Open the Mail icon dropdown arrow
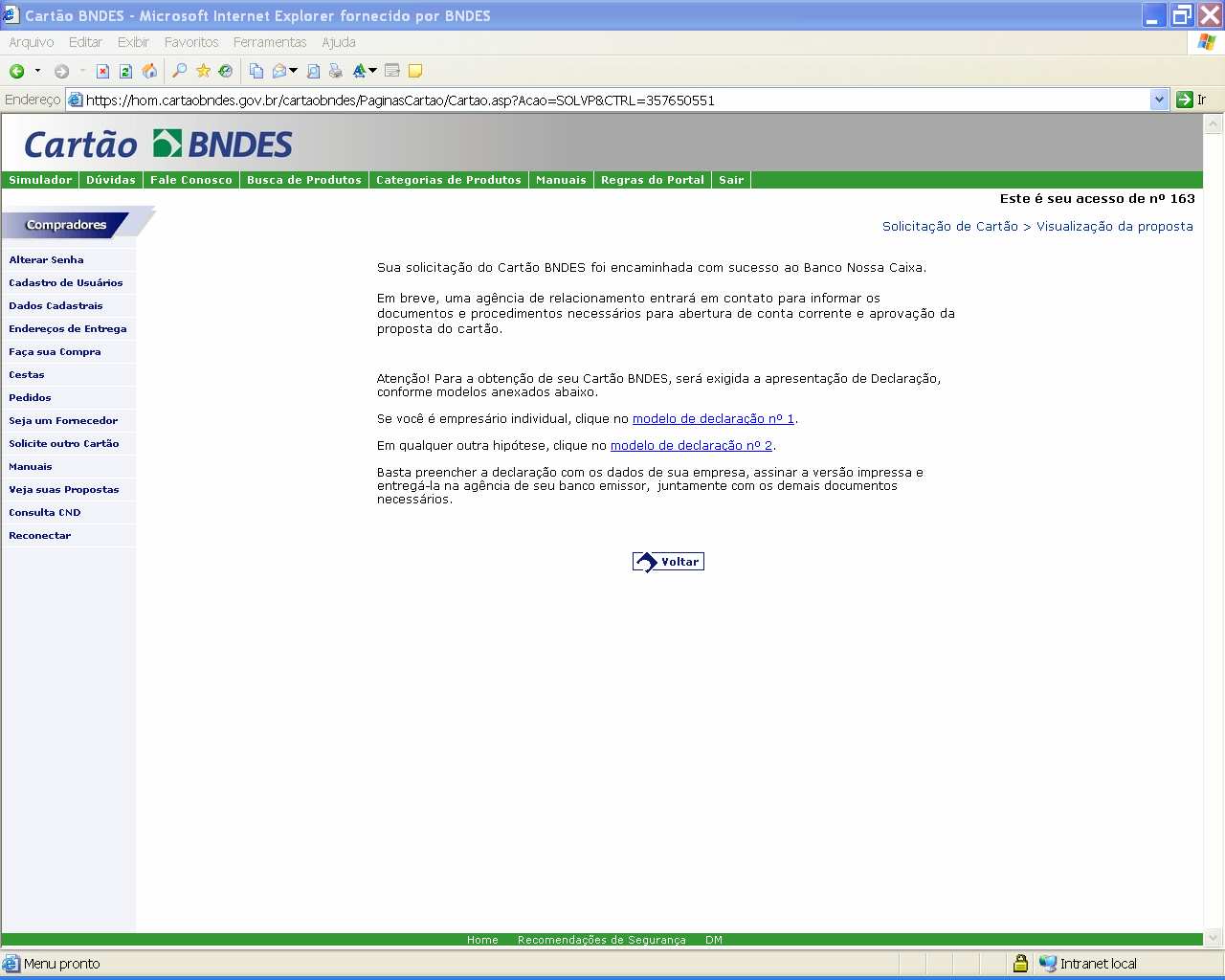 coord(293,71)
